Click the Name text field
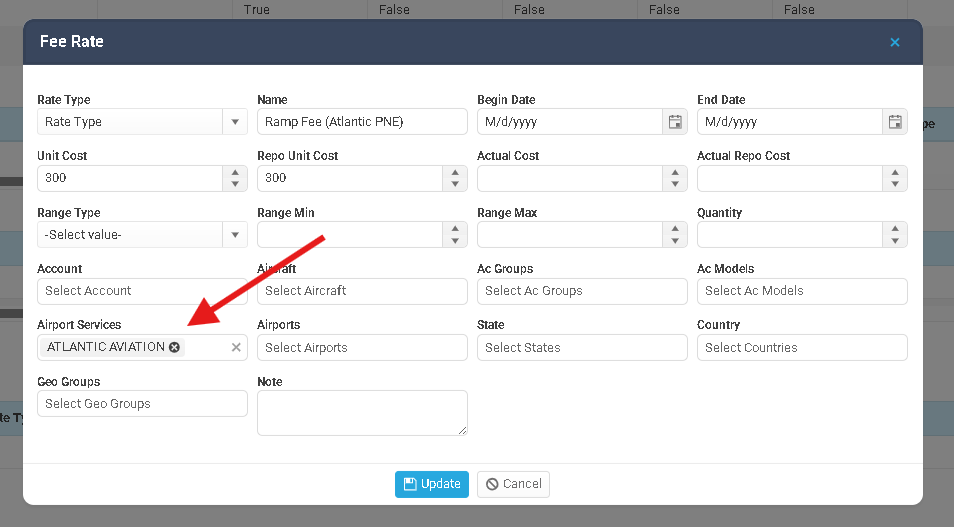 [362, 122]
